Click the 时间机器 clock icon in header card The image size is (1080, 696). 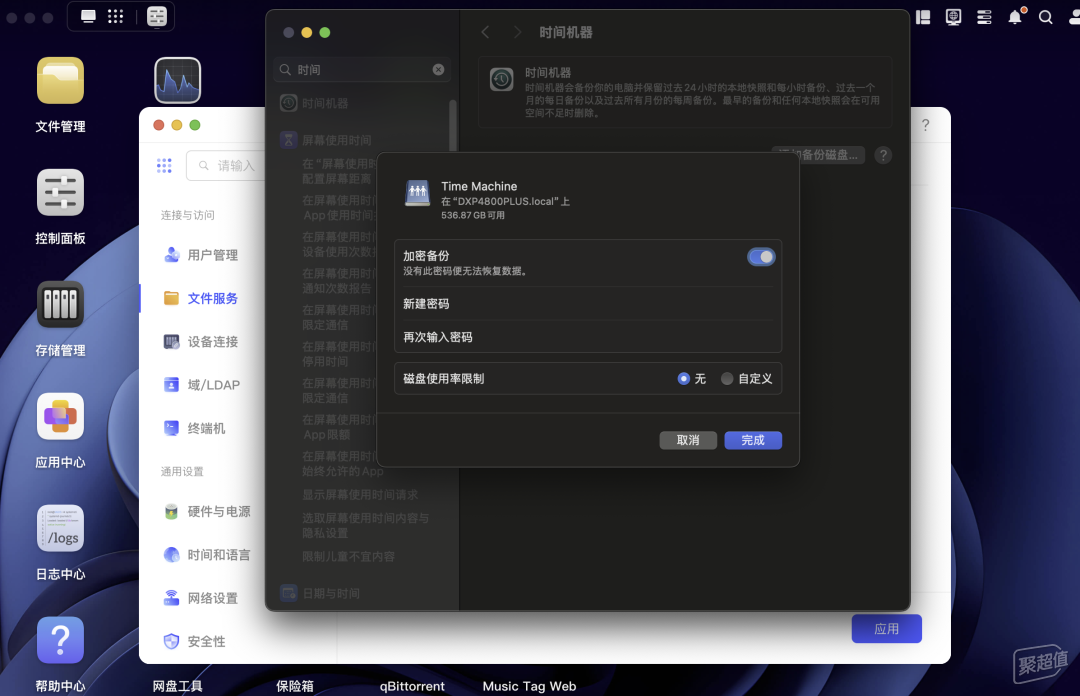[x=501, y=80]
